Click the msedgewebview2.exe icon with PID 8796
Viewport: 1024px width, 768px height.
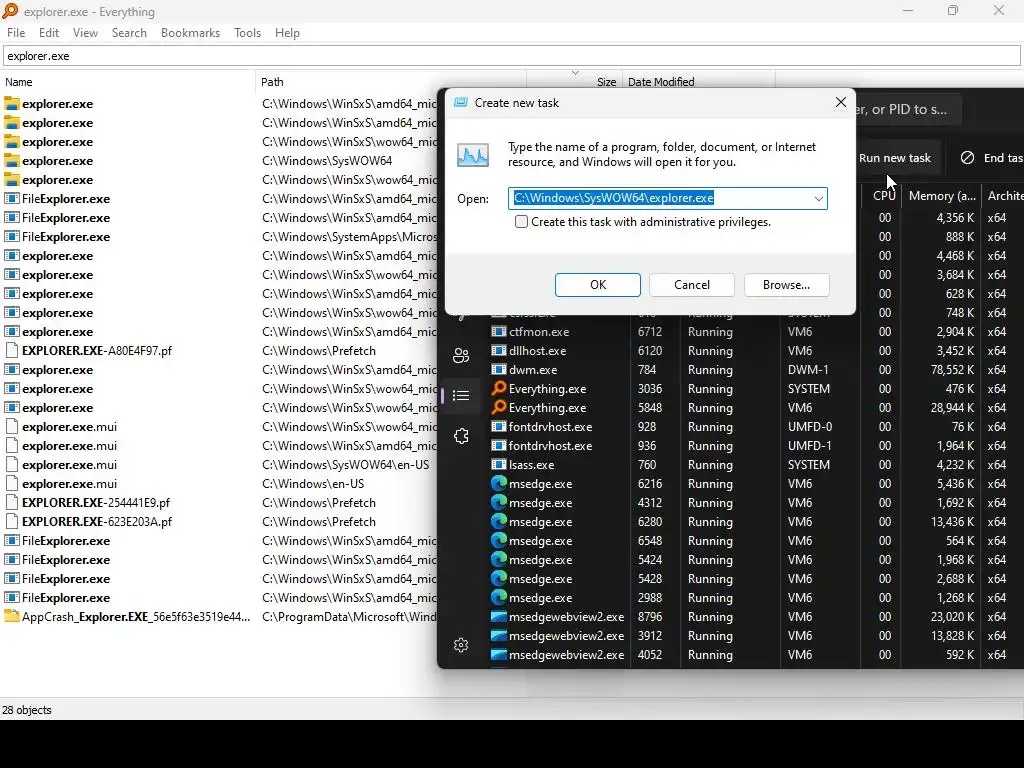tap(499, 616)
